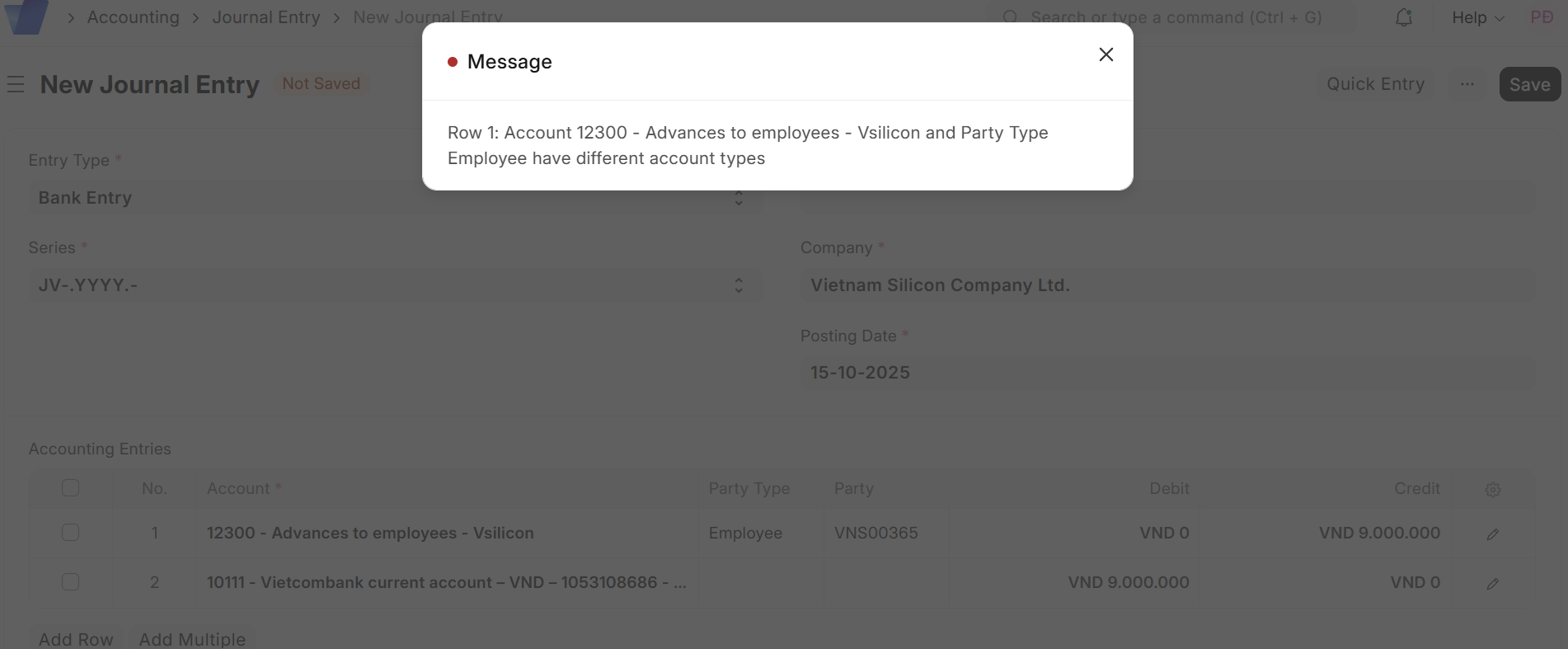1568x649 pixels.
Task: Toggle the sidebar hamburger menu
Action: [16, 84]
